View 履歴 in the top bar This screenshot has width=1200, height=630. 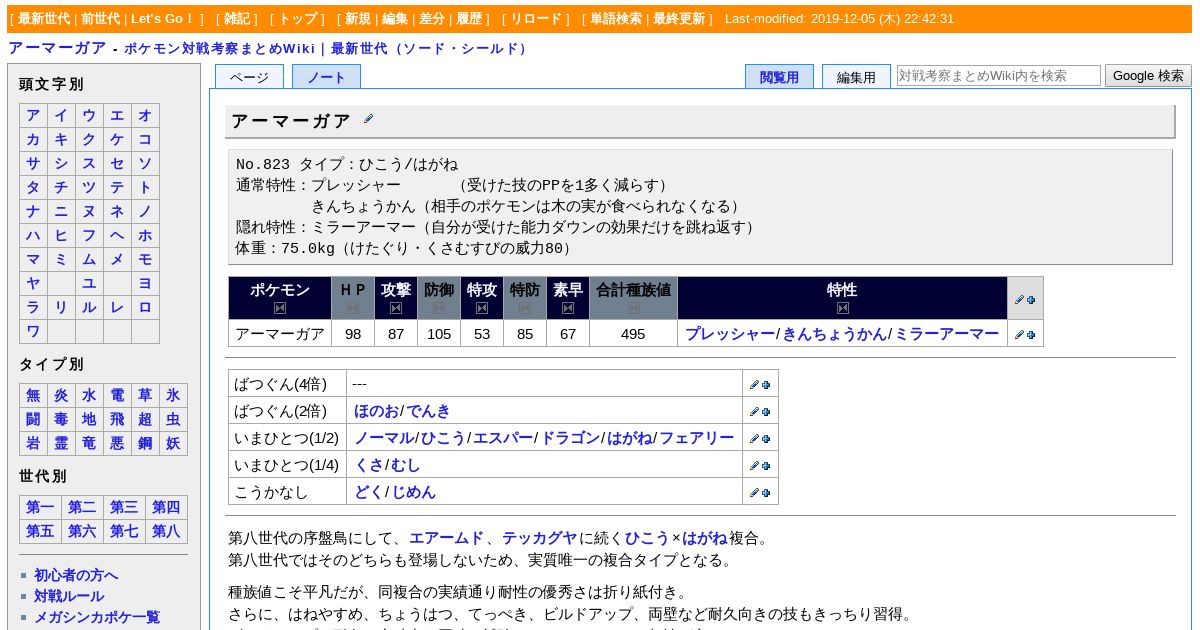469,18
